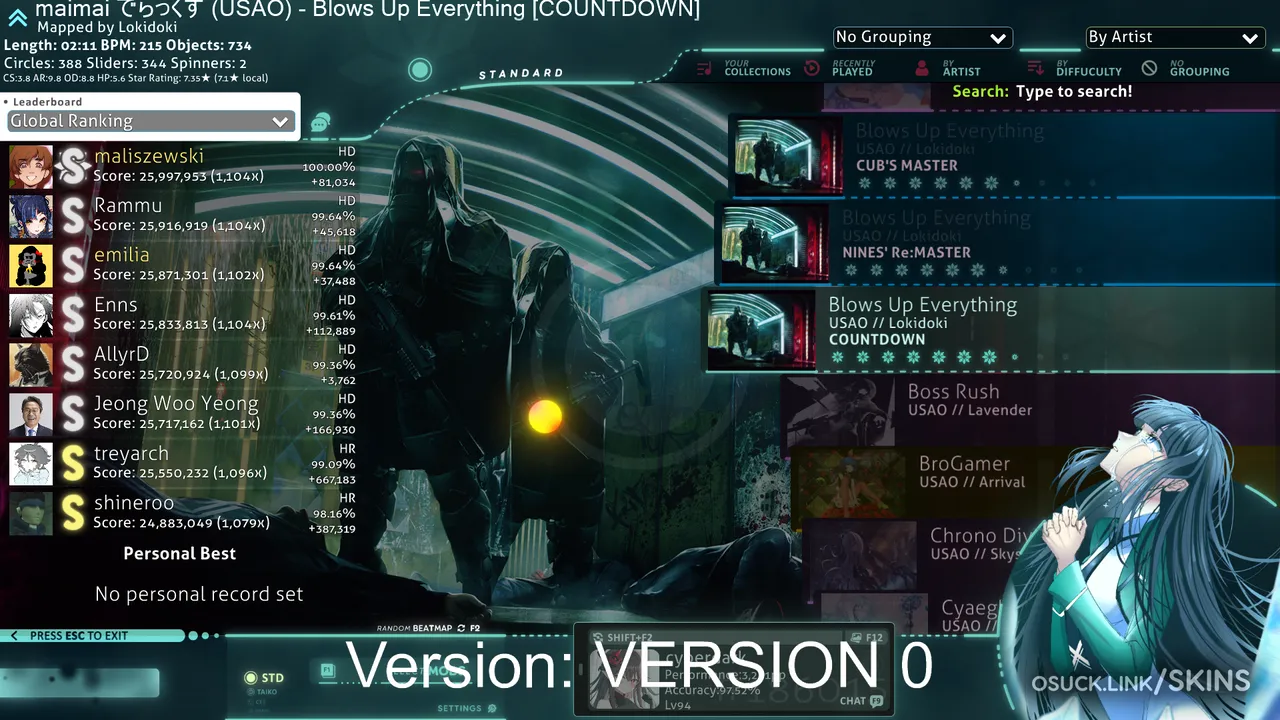Open the Settings button at the bottom

[466, 708]
